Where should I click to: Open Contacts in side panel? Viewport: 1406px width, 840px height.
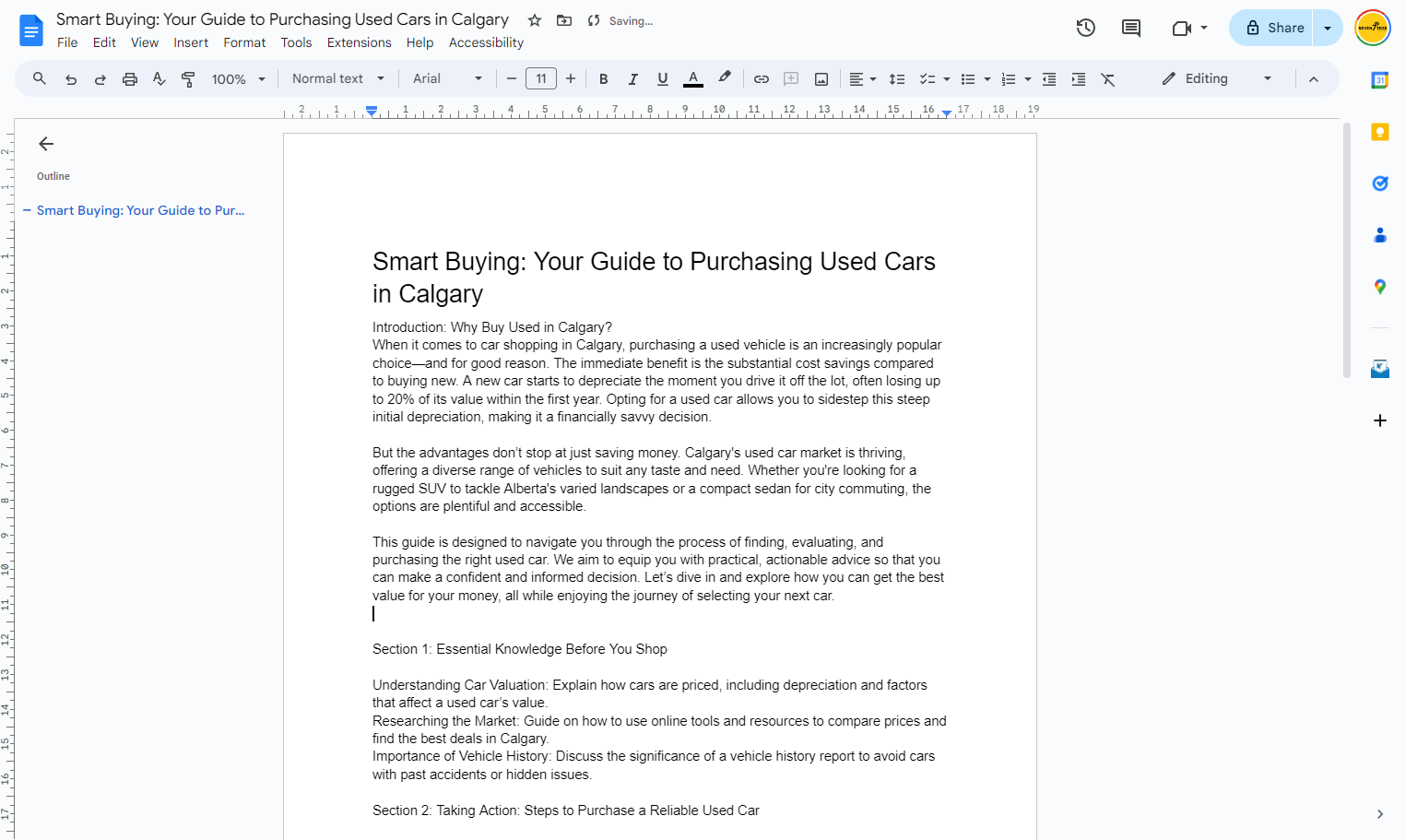[x=1380, y=235]
